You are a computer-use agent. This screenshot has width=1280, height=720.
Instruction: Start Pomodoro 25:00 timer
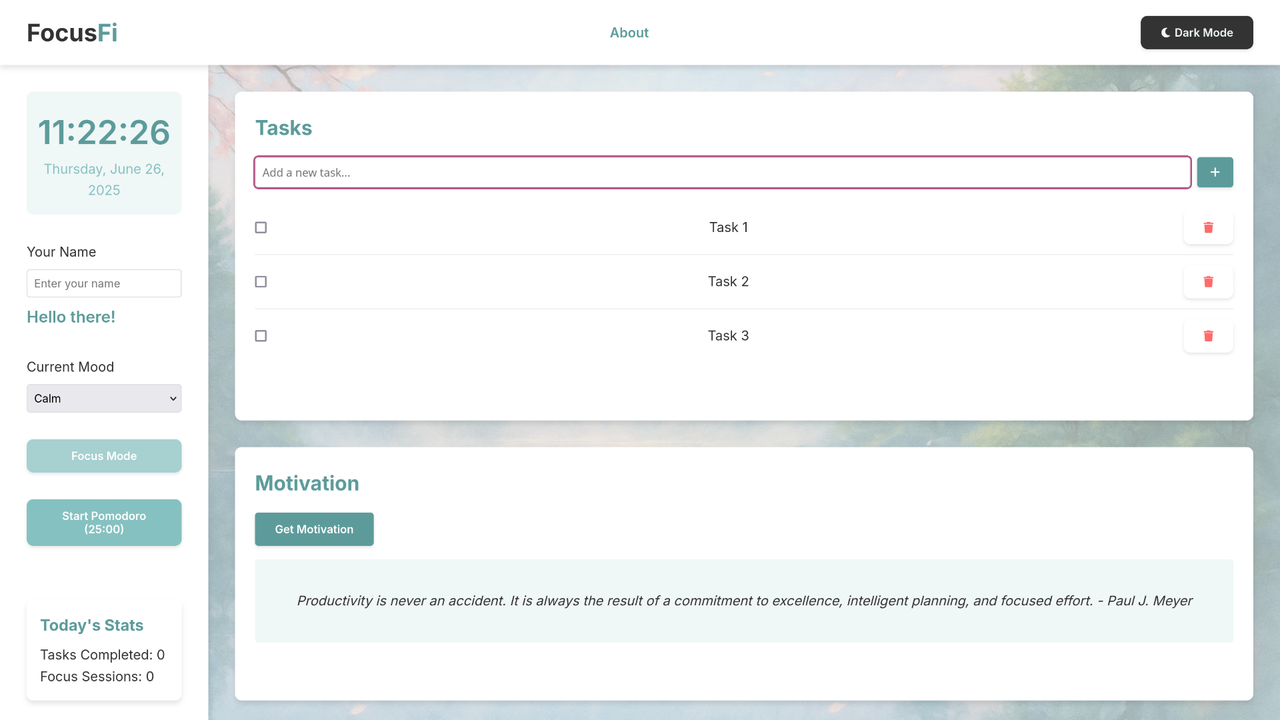click(x=104, y=522)
